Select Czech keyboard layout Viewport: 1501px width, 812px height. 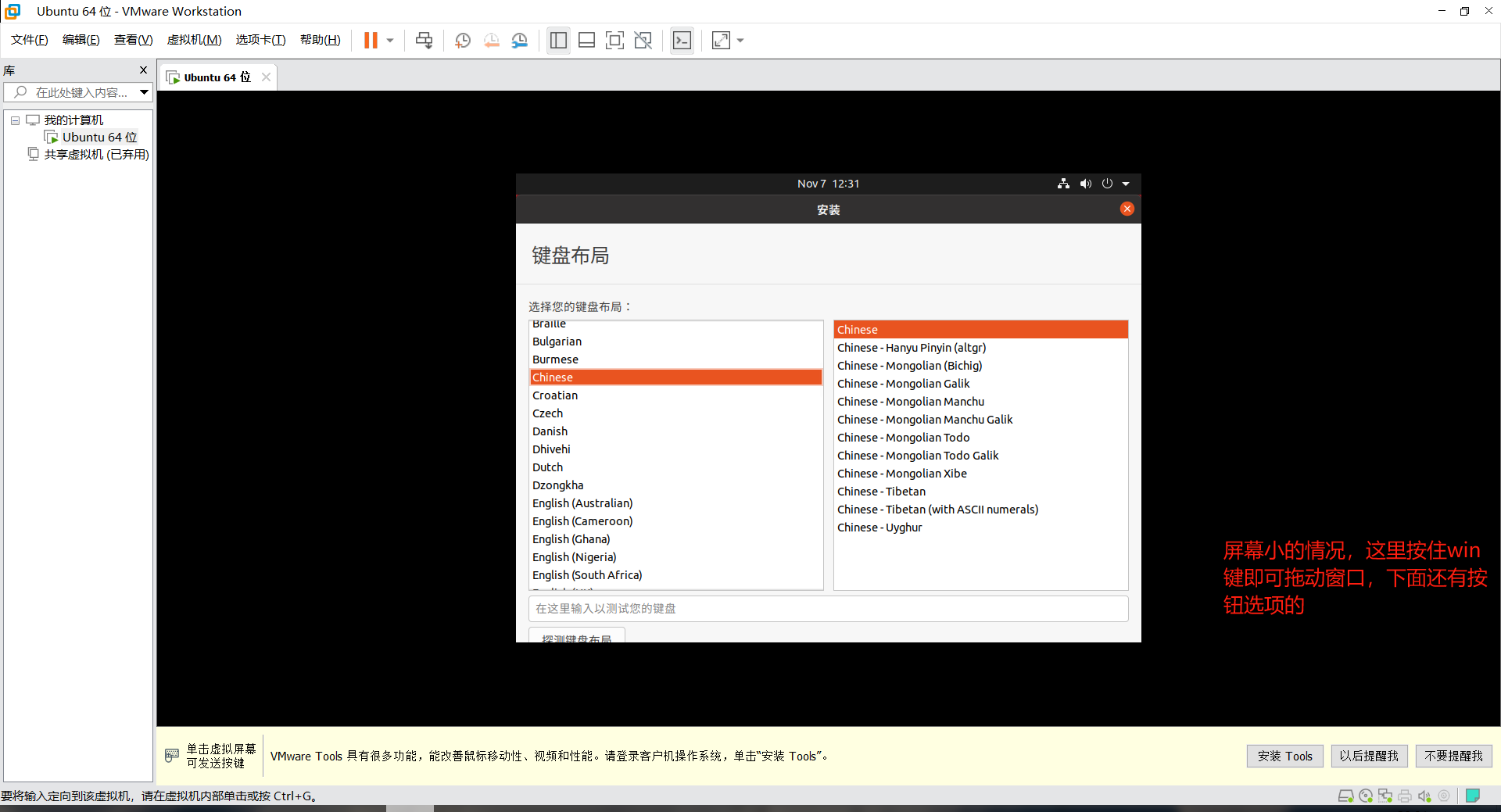(x=675, y=413)
